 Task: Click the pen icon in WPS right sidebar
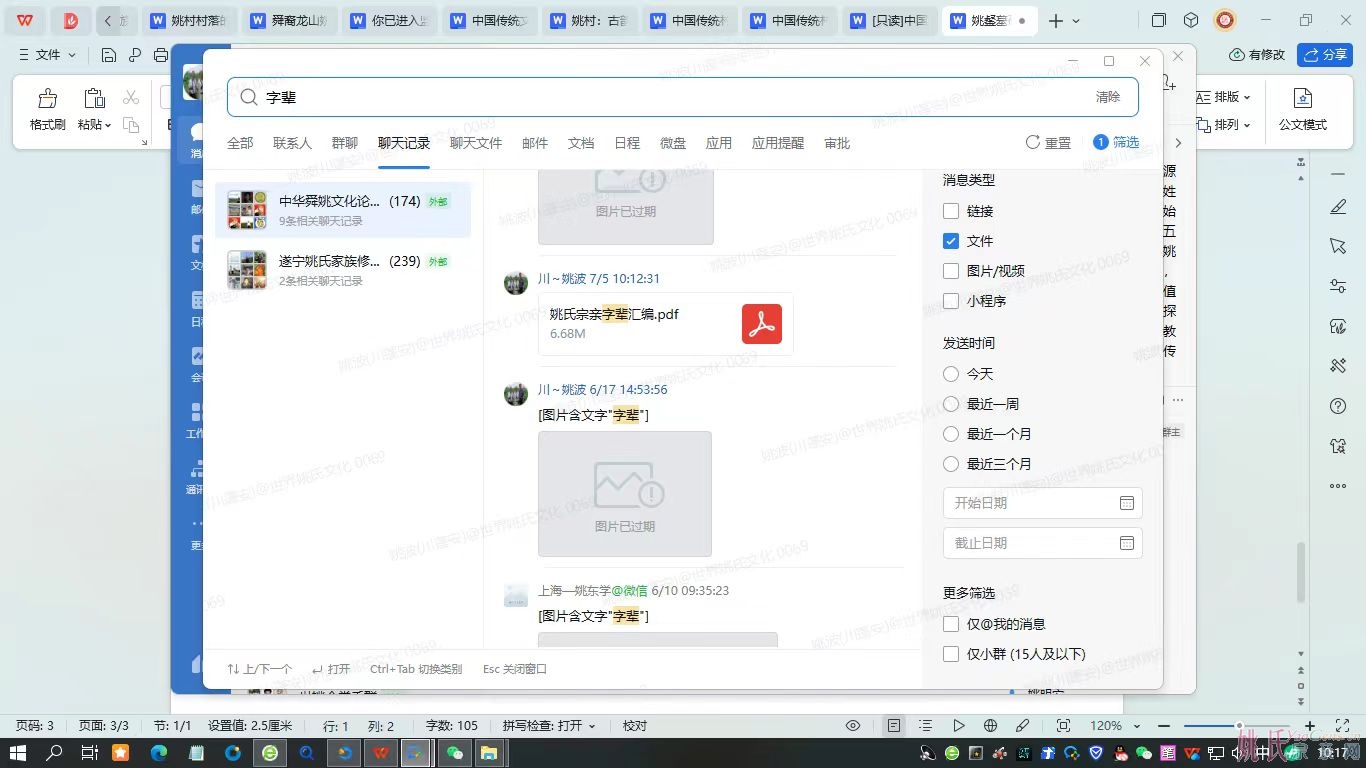click(x=1338, y=207)
